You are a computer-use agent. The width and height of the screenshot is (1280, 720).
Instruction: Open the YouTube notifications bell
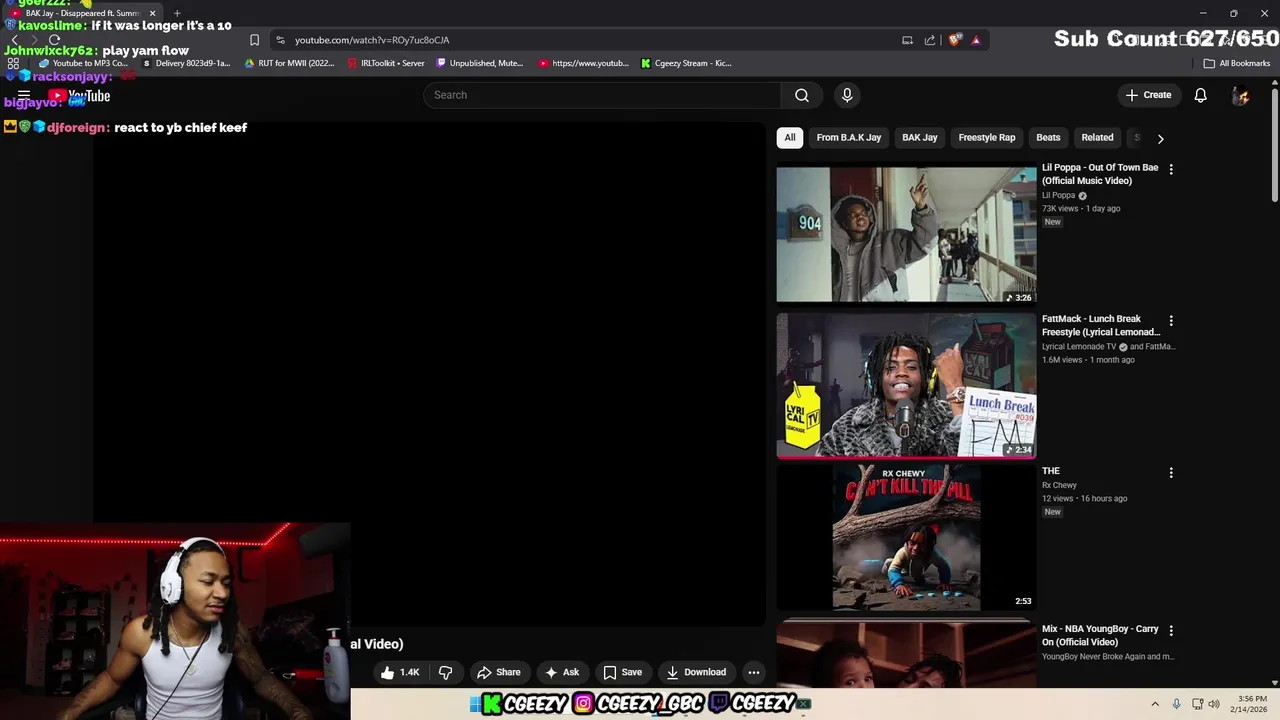click(x=1200, y=95)
